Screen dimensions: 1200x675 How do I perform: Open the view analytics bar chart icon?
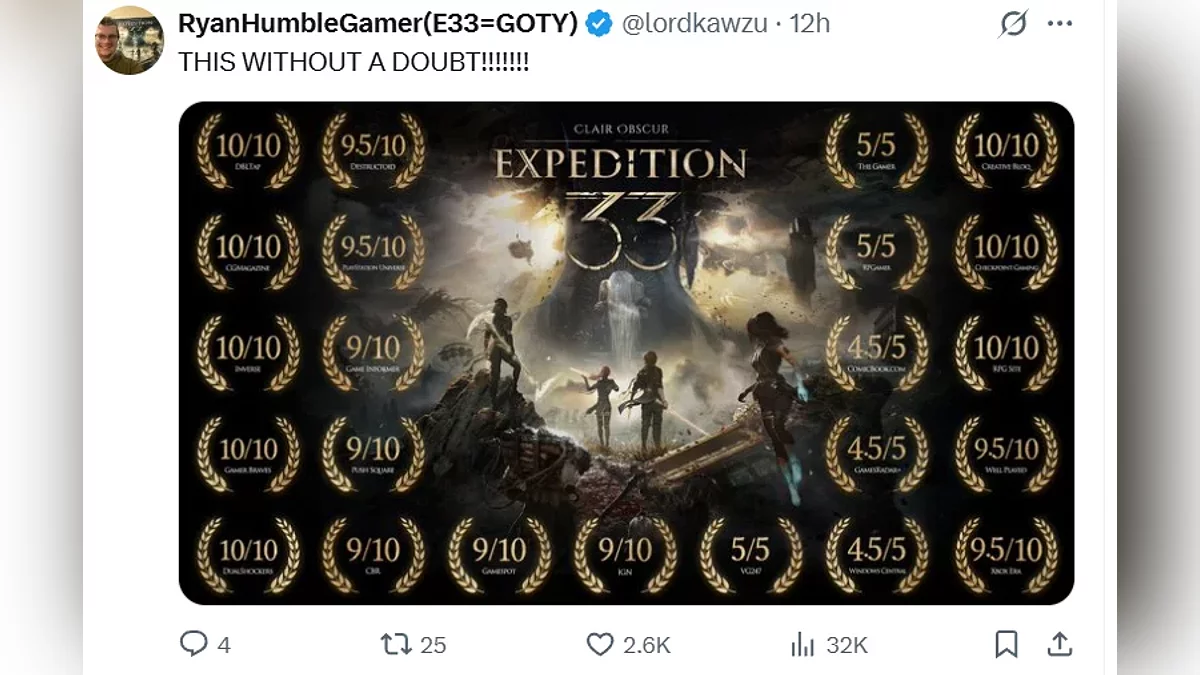point(802,644)
